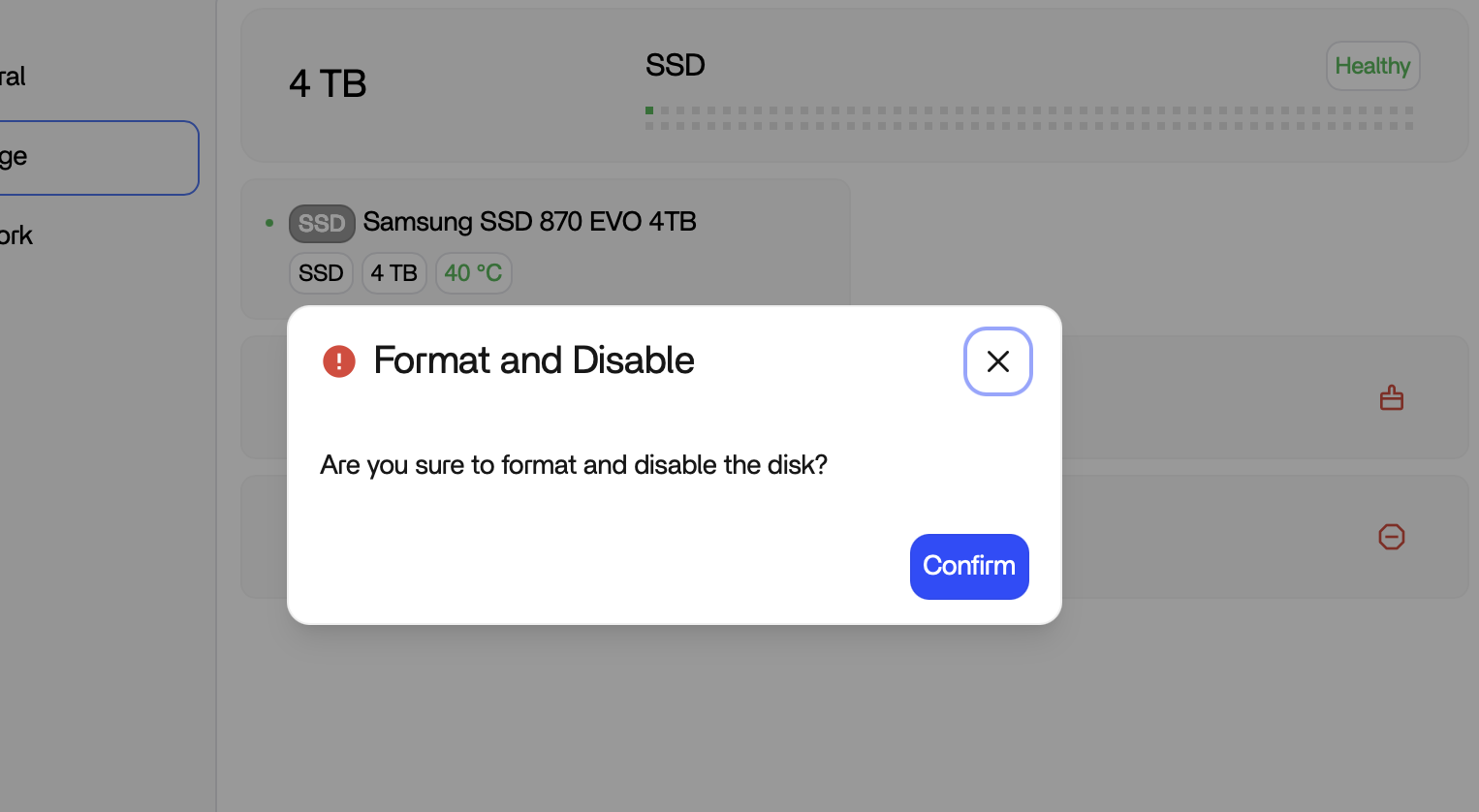Viewport: 1479px width, 812px height.
Task: Click the large 4 TB capacity heading
Action: click(x=328, y=84)
